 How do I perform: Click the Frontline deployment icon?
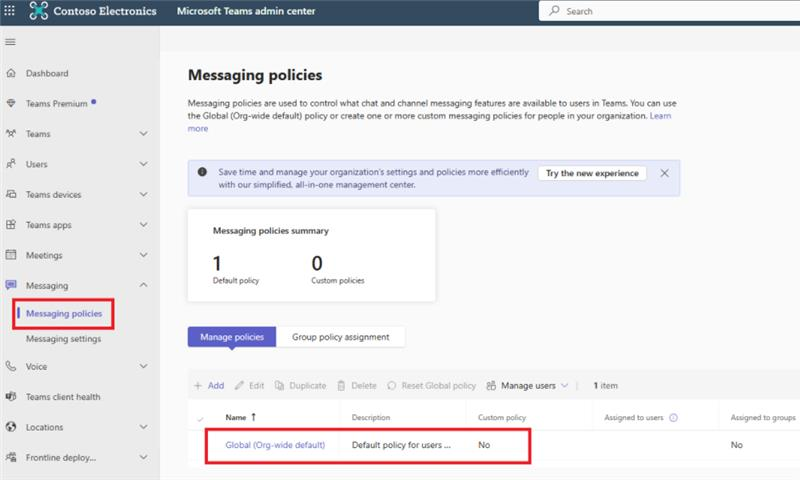click(x=11, y=457)
